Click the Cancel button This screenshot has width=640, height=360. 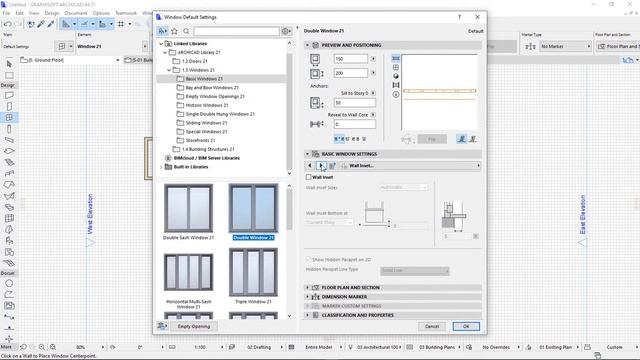click(x=431, y=326)
